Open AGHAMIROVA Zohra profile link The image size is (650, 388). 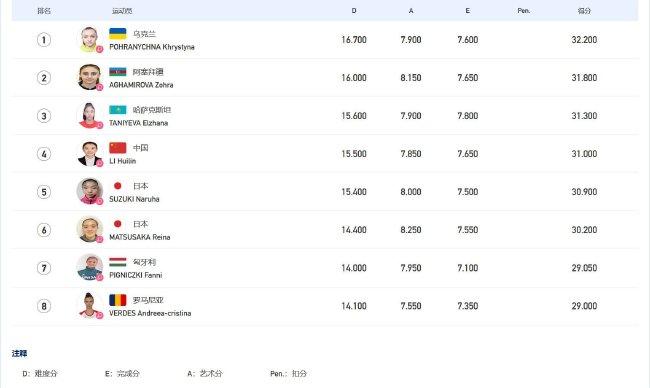pyautogui.click(x=141, y=85)
